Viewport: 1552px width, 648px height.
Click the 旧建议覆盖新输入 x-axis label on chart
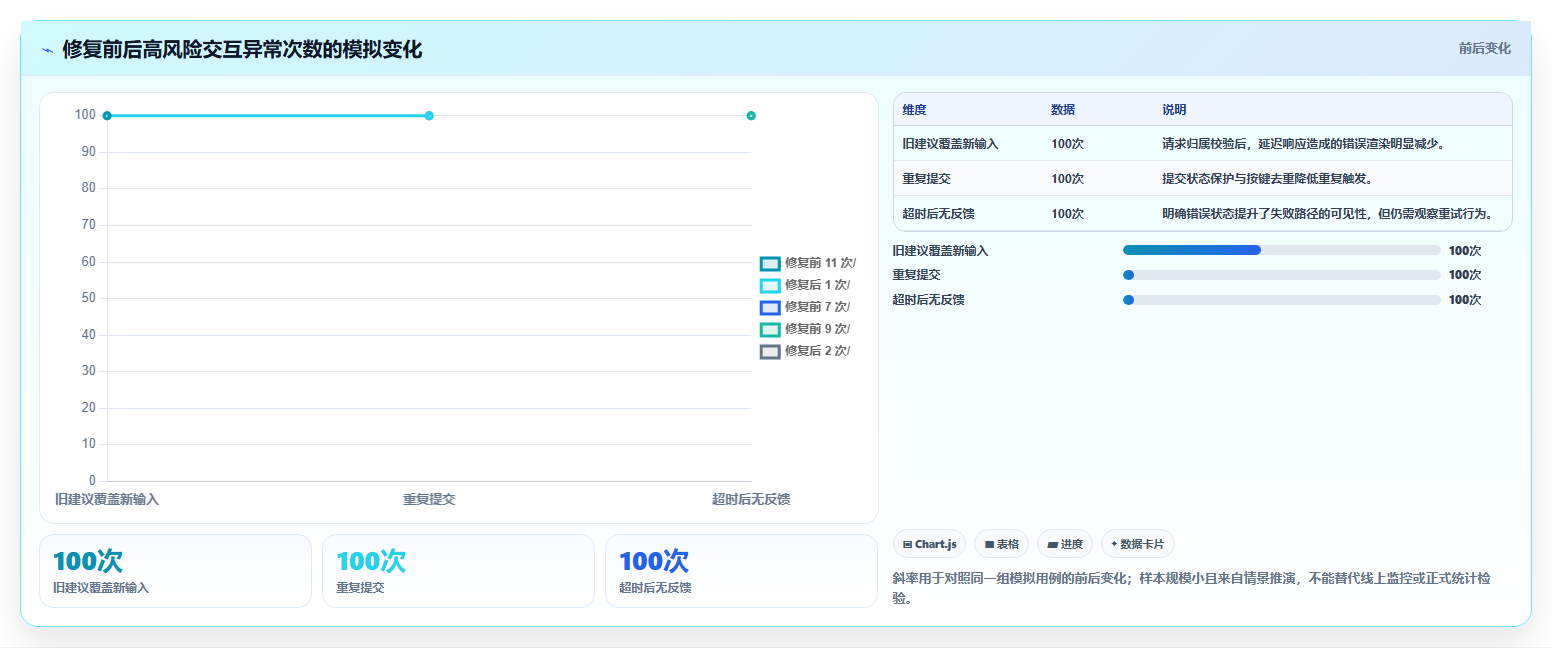(x=107, y=499)
